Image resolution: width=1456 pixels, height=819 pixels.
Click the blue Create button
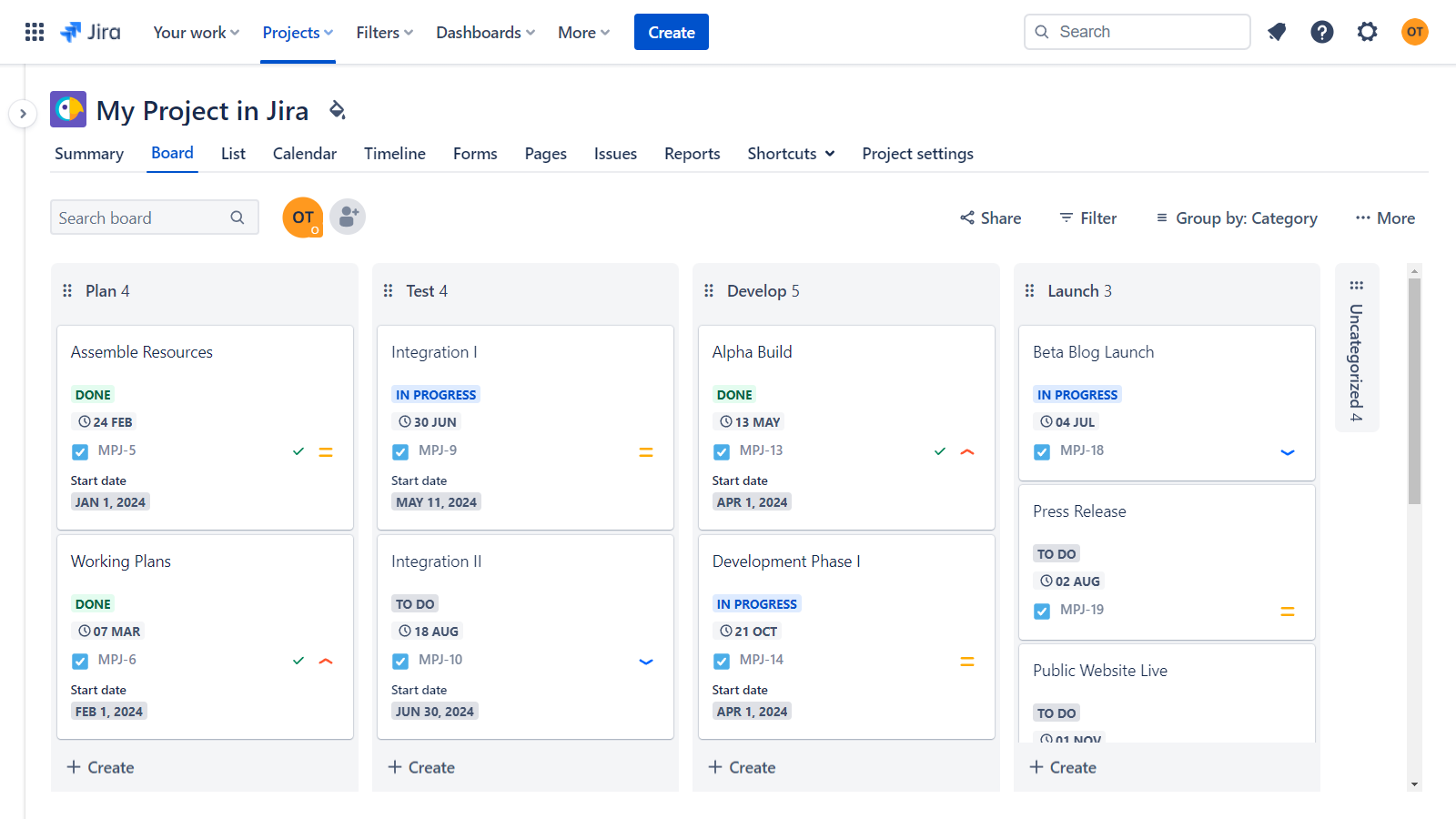coord(671,32)
